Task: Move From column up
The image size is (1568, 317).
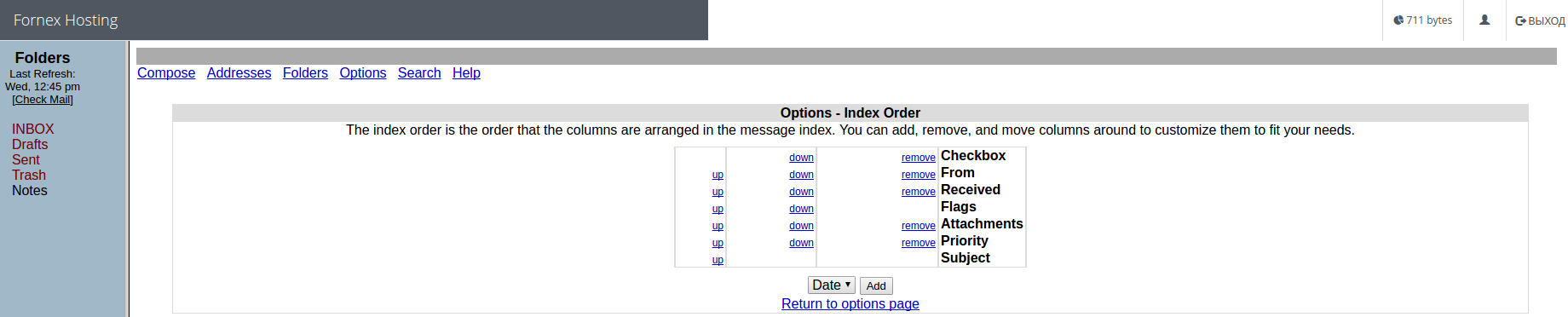Action: 718,175
